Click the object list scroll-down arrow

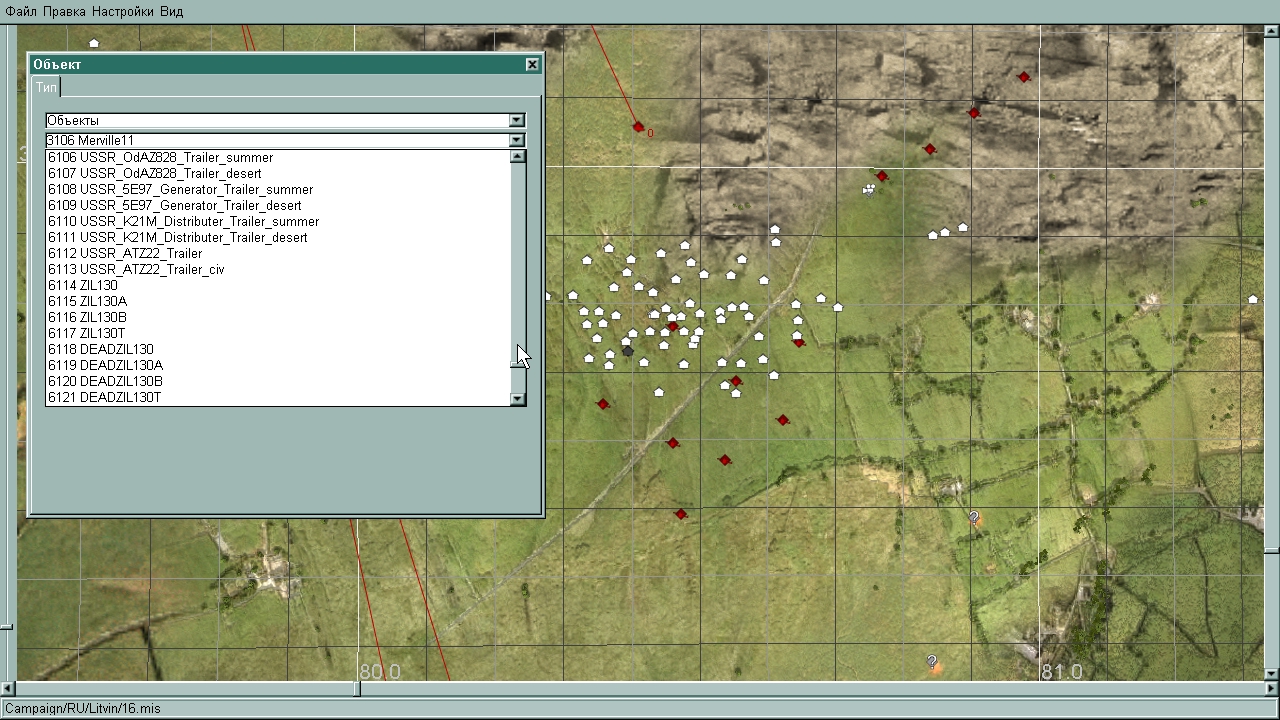[517, 398]
